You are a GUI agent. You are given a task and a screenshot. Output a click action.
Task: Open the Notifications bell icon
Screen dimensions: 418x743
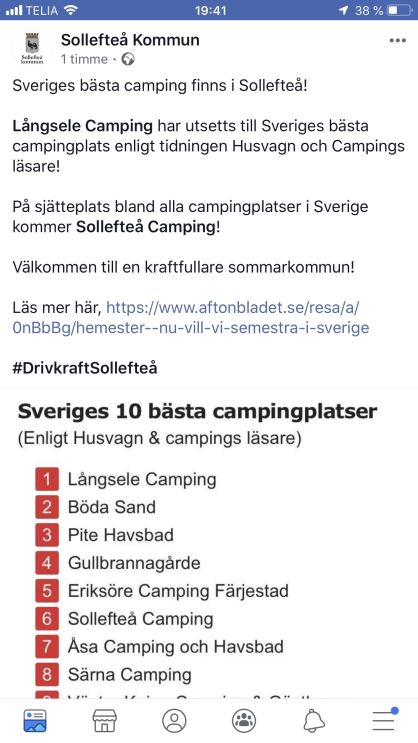point(314,721)
